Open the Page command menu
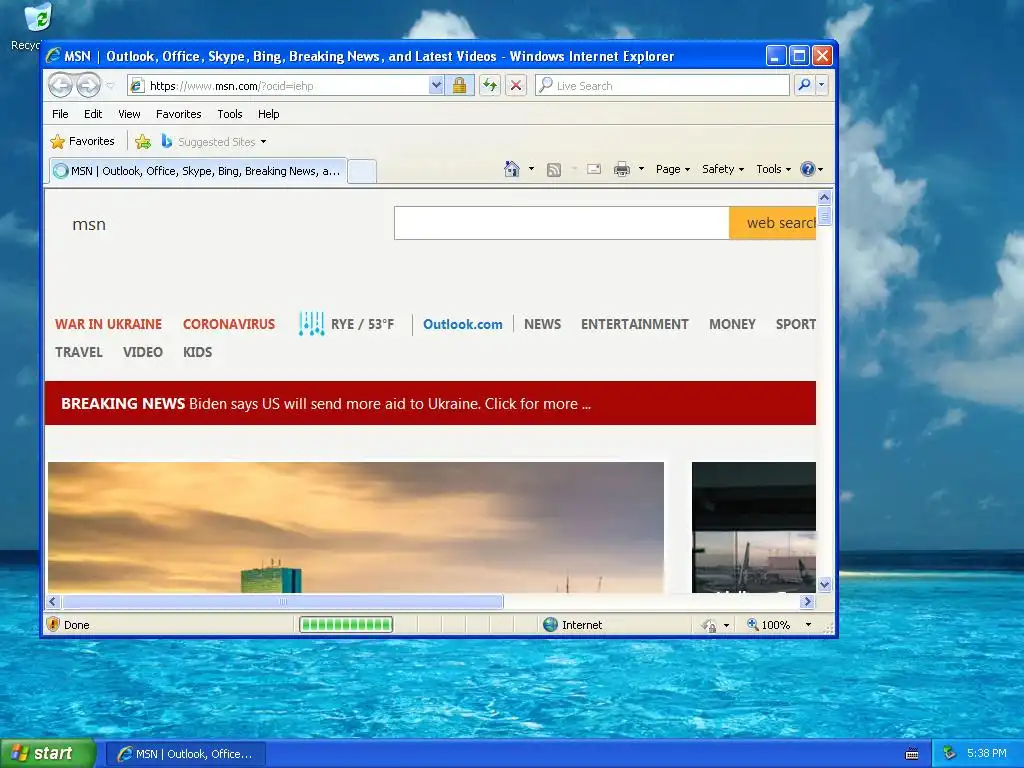This screenshot has height=768, width=1024. pyautogui.click(x=673, y=169)
